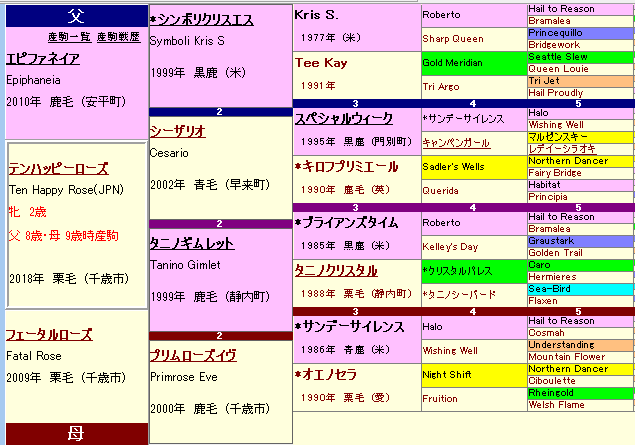This screenshot has width=635, height=445.
Task: Click Queen Louie cell
Action: [580, 69]
